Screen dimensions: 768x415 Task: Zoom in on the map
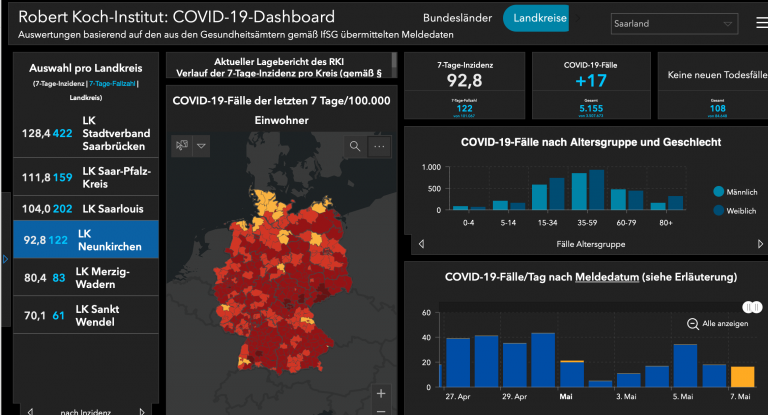[380, 393]
